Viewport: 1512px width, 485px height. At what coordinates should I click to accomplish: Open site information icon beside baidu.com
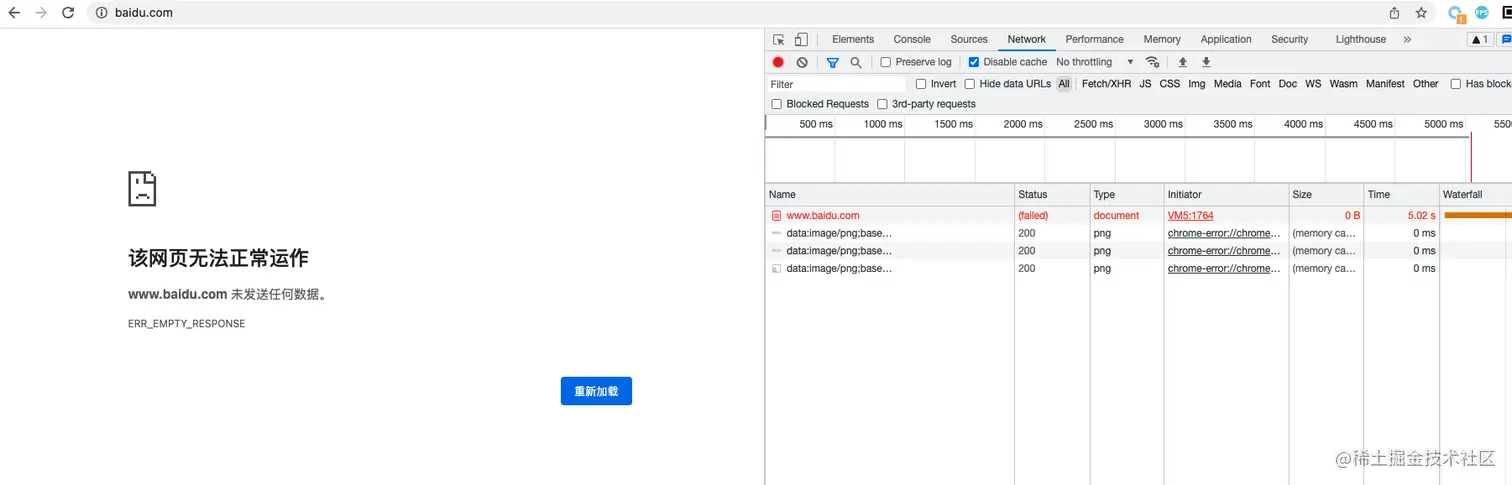[x=101, y=13]
